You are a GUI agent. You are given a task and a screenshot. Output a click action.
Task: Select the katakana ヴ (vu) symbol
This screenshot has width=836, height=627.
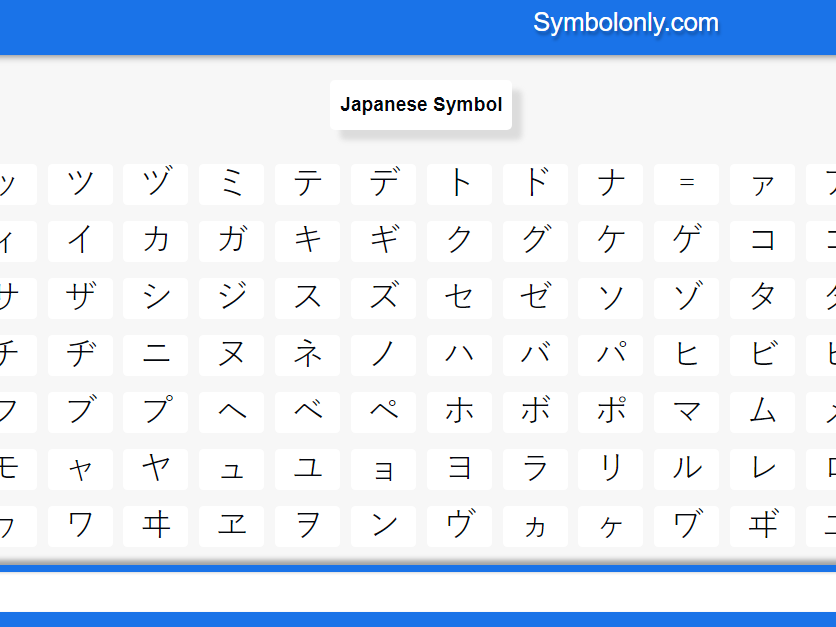tap(459, 526)
